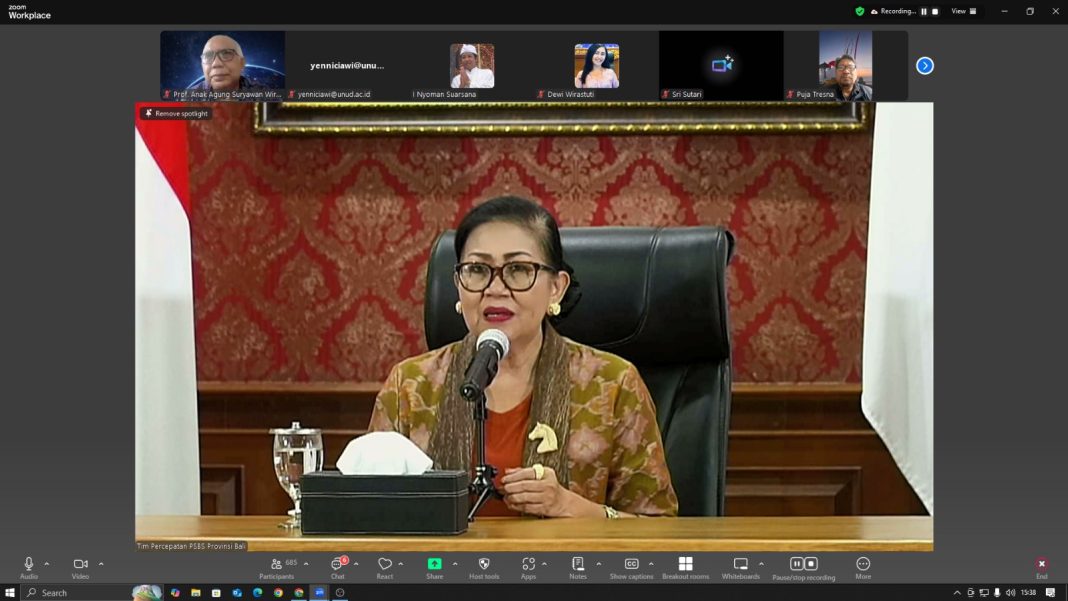
Task: Expand the React options arrow
Action: pos(400,563)
